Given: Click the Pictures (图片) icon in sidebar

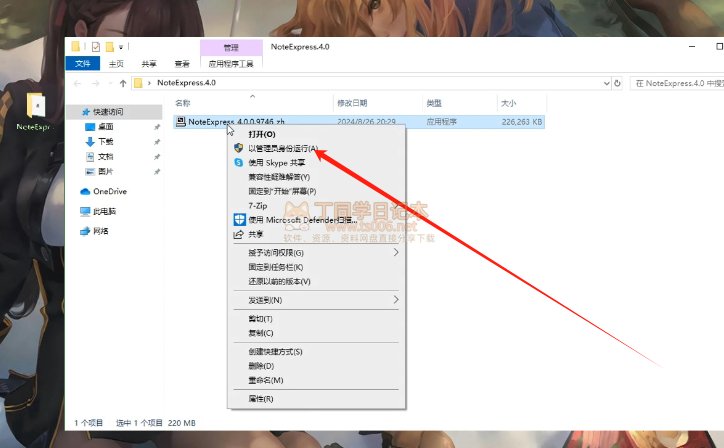Looking at the screenshot, I should coord(90,171).
